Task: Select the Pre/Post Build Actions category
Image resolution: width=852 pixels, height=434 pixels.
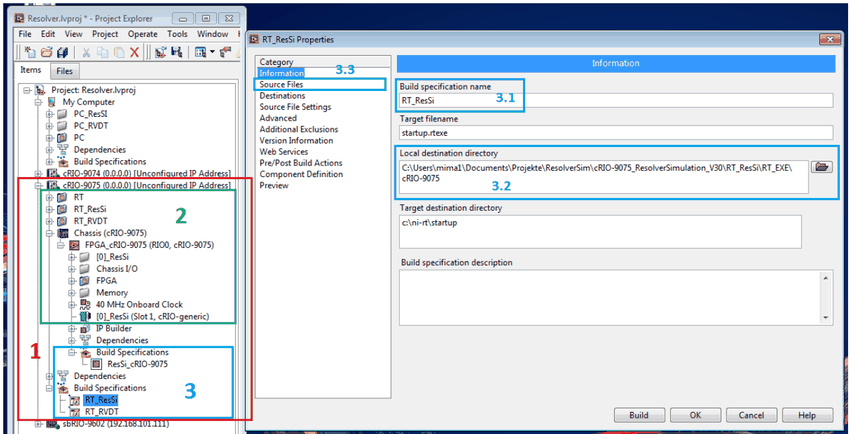Action: point(301,163)
